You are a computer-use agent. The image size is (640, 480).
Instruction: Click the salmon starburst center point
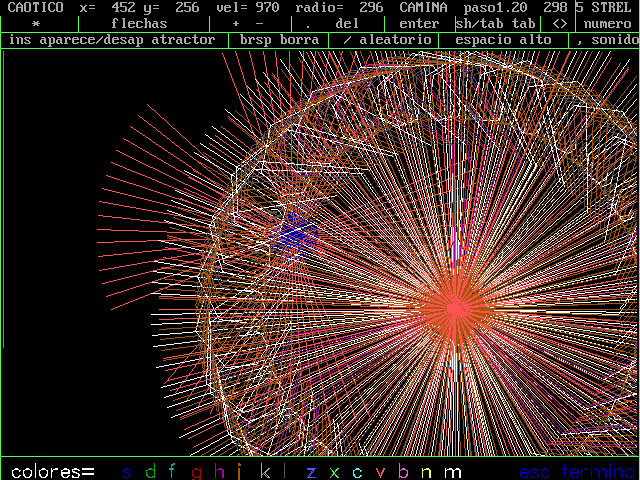(x=455, y=309)
